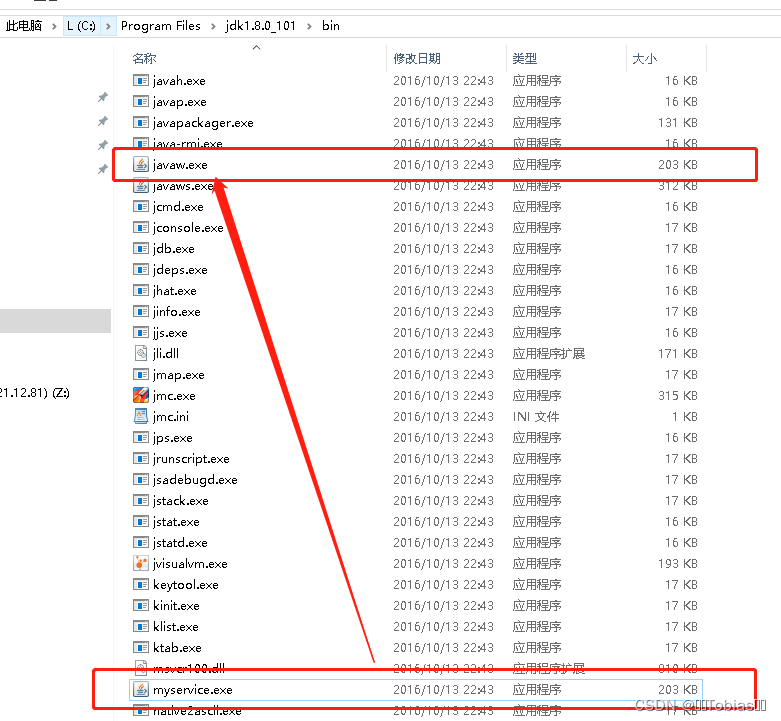The width and height of the screenshot is (781, 721).
Task: Select the jstatd.exe file name
Action: point(180,542)
